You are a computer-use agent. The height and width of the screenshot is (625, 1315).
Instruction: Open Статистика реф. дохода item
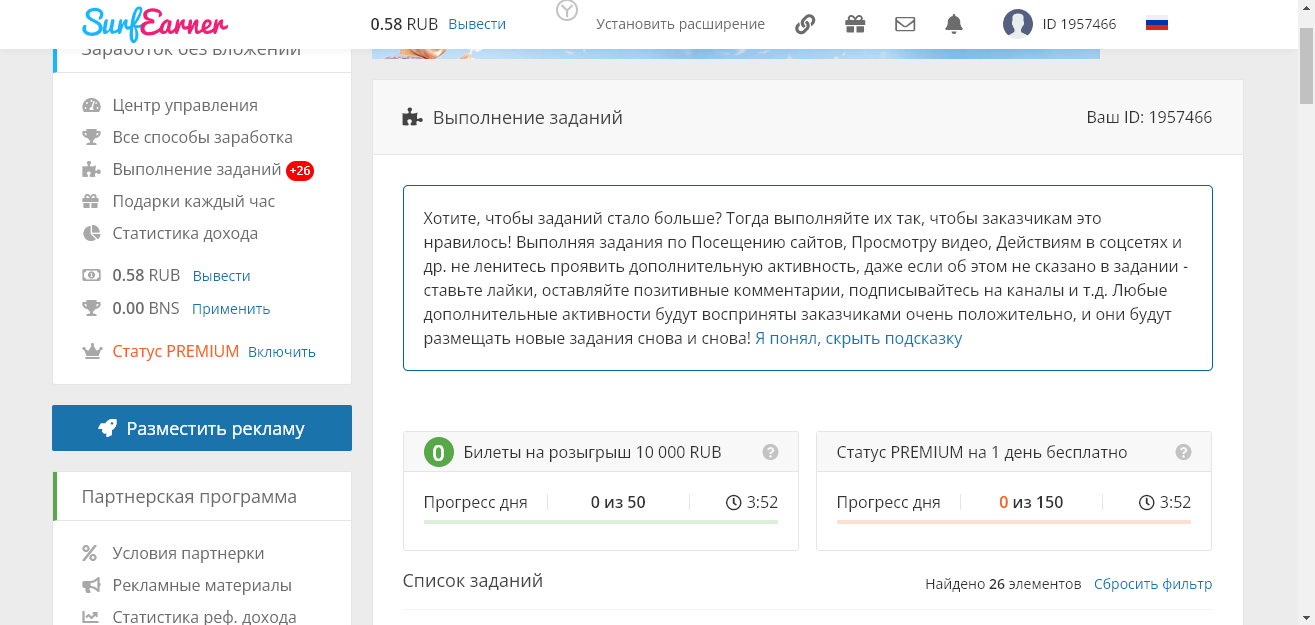pyautogui.click(x=204, y=617)
